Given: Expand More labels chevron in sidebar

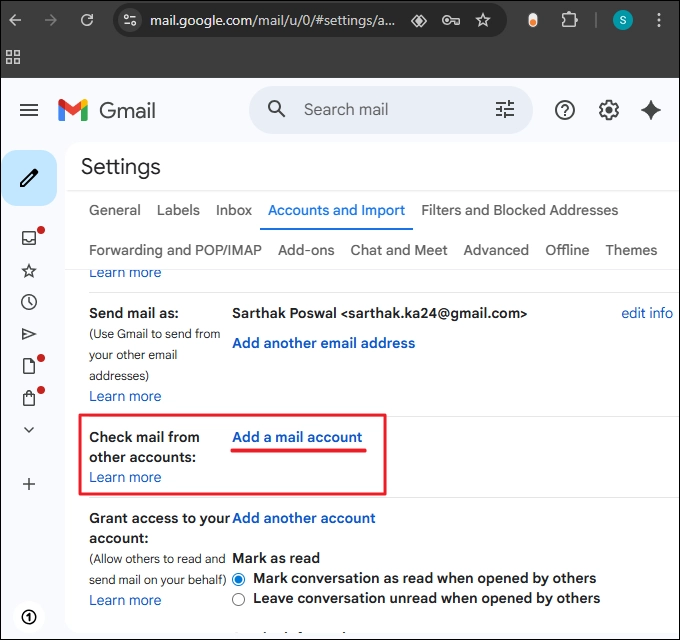Looking at the screenshot, I should [29, 430].
